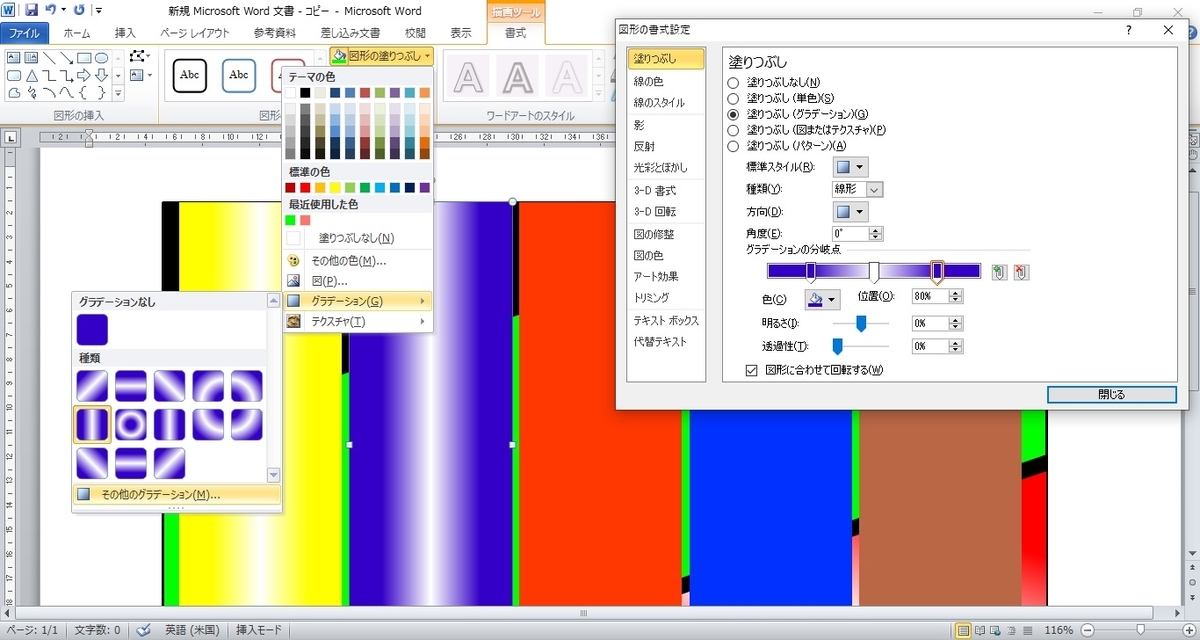The image size is (1200, 640).
Task: Open 標準スタイル(R) preset dropdown
Action: pos(850,166)
